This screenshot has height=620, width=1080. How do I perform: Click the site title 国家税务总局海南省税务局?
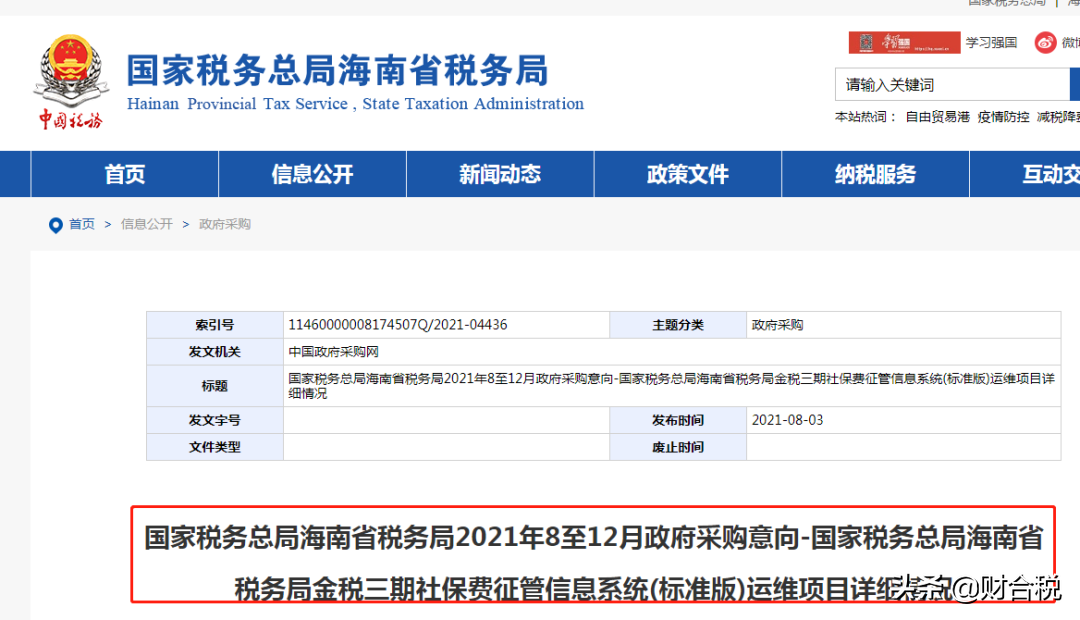(338, 70)
